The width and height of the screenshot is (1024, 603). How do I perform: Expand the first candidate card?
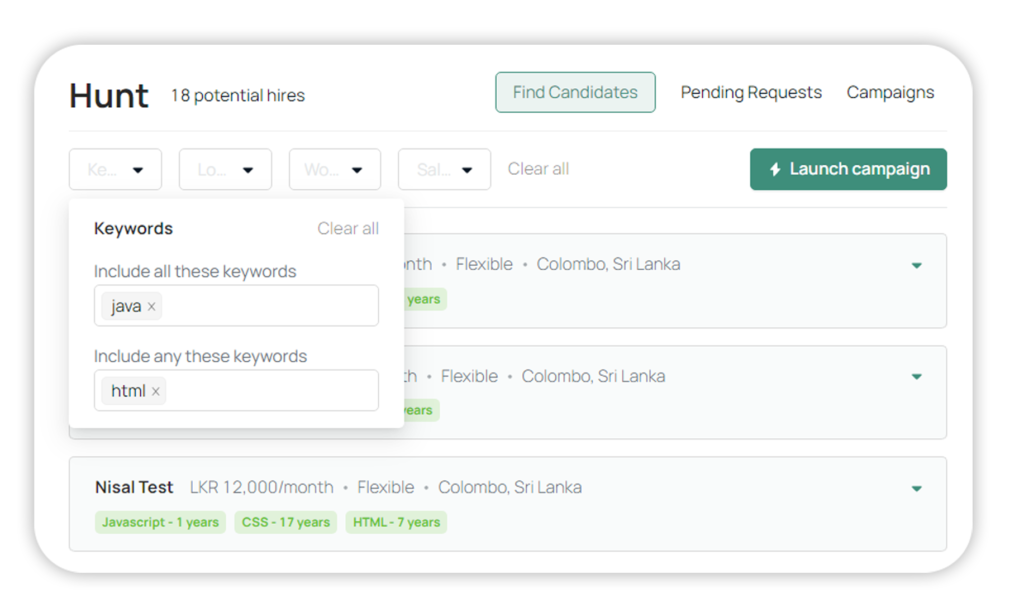coord(916,265)
